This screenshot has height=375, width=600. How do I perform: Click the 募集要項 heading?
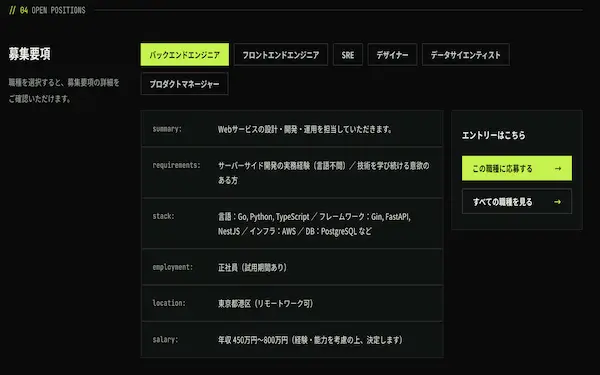[x=29, y=54]
